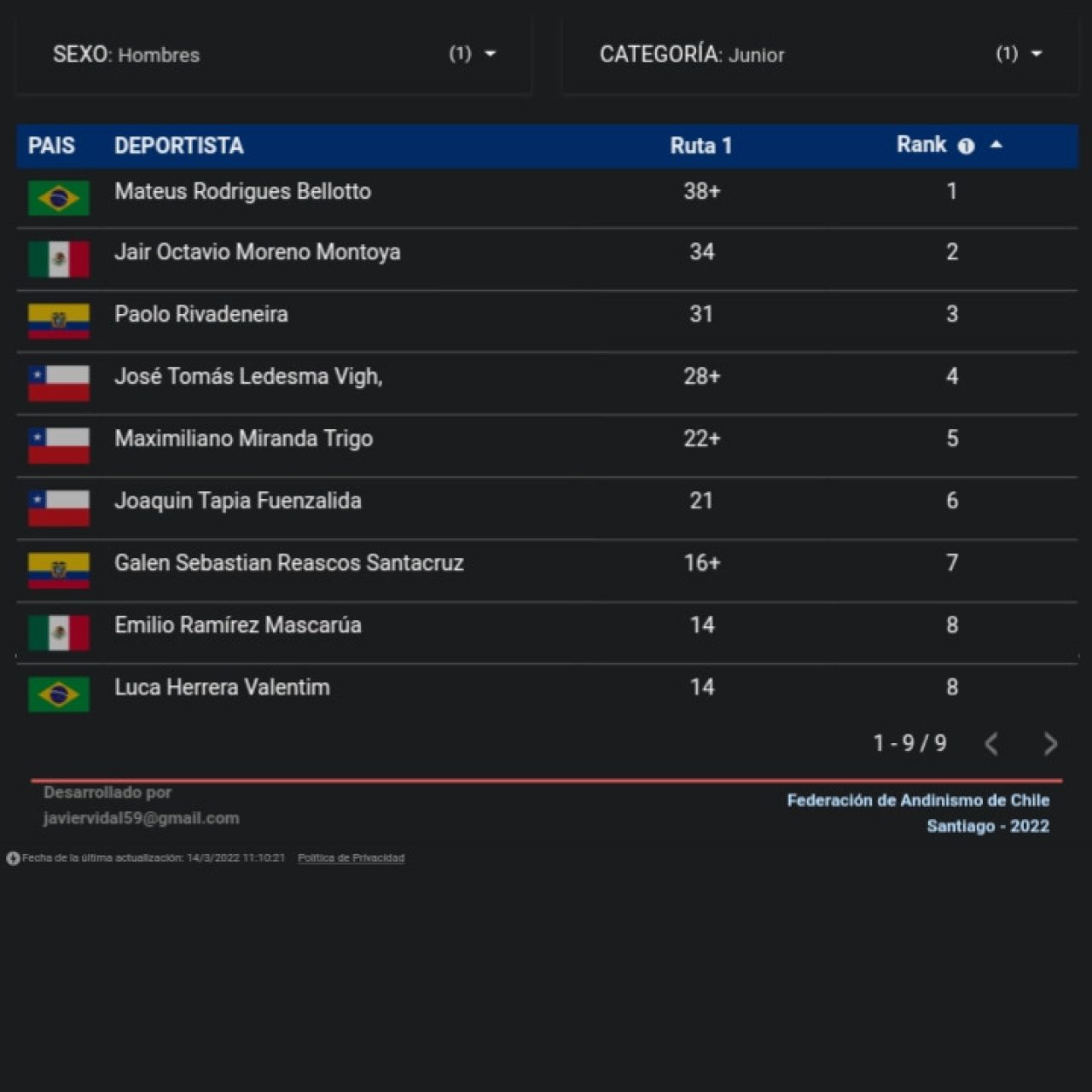
Task: Sort by the Ruta 1 column header
Action: tap(700, 146)
